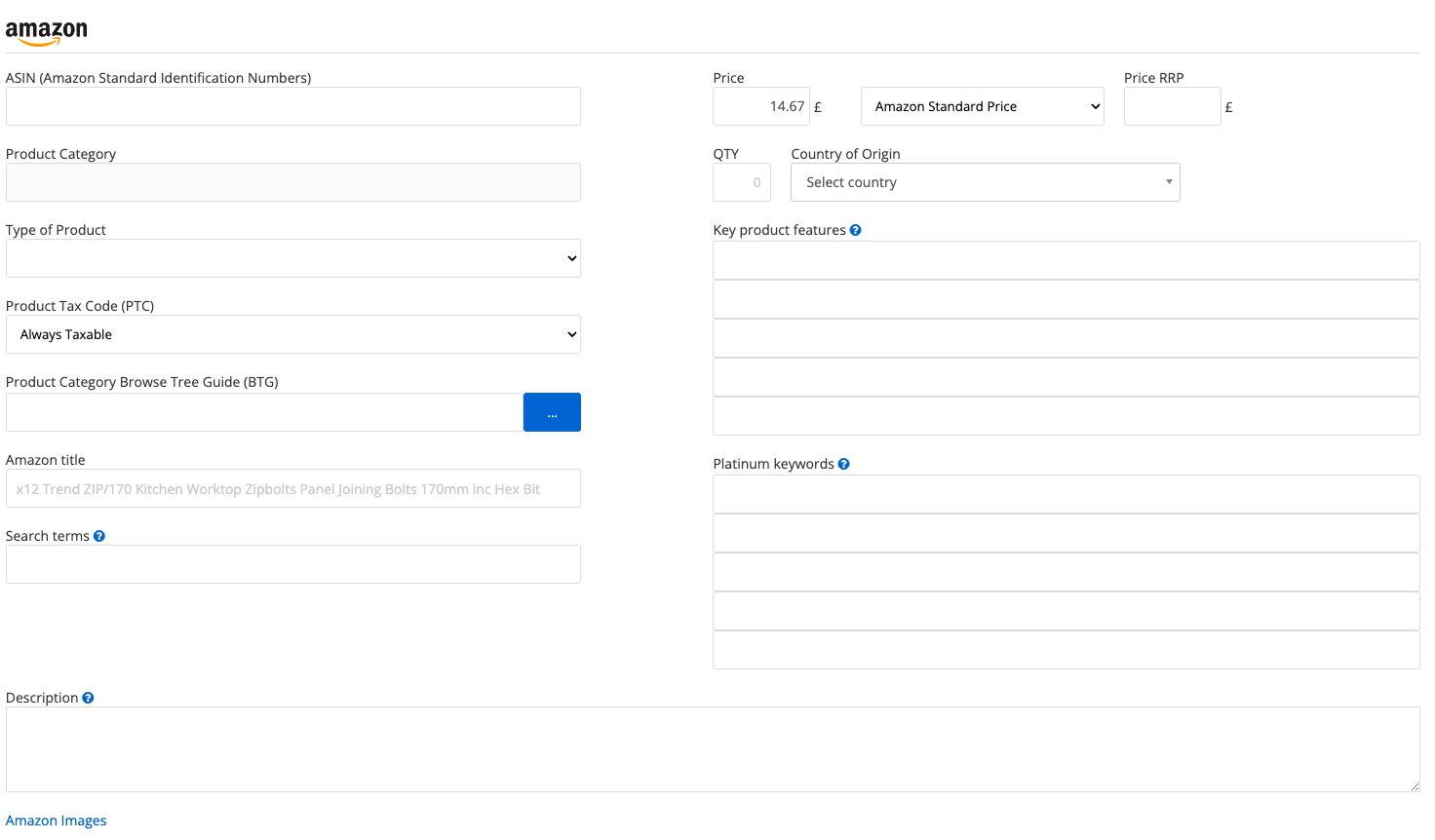Image resolution: width=1435 pixels, height=840 pixels.
Task: Click the second Key product features field
Action: [1067, 299]
